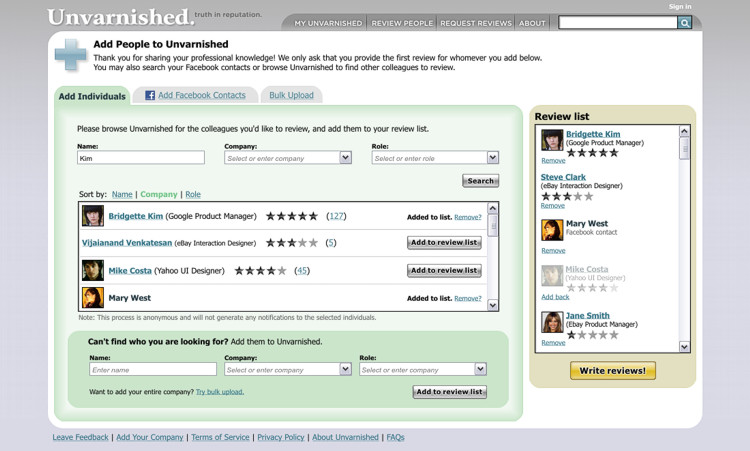The image size is (750, 451).
Task: Switch to Add Facebook Contacts tab
Action: click(196, 95)
